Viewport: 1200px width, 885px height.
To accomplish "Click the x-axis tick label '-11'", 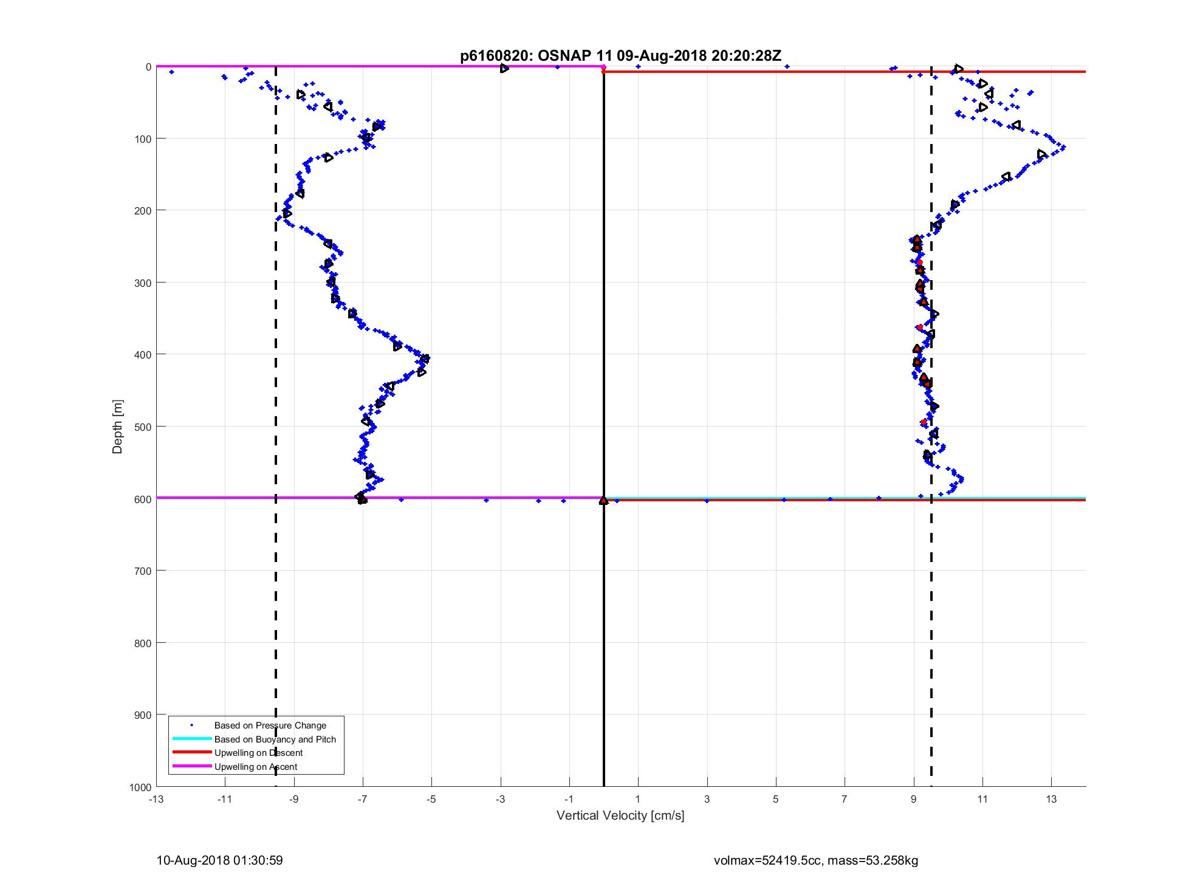I will [x=225, y=800].
